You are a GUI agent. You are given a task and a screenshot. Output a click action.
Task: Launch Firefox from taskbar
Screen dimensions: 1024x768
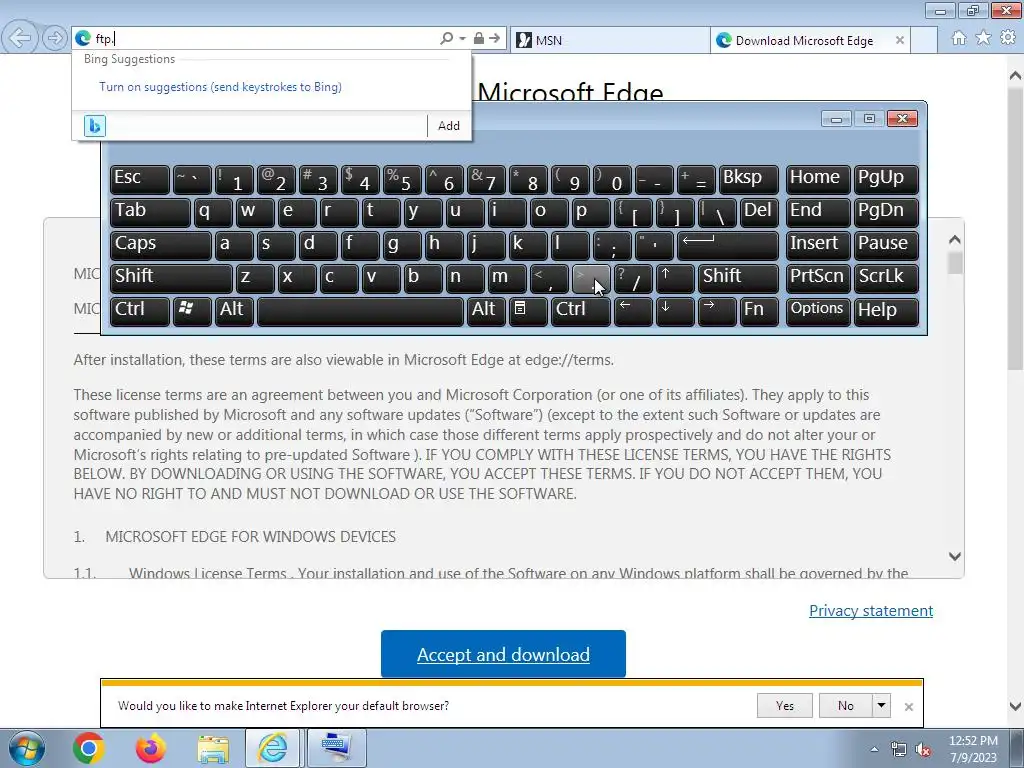point(150,748)
